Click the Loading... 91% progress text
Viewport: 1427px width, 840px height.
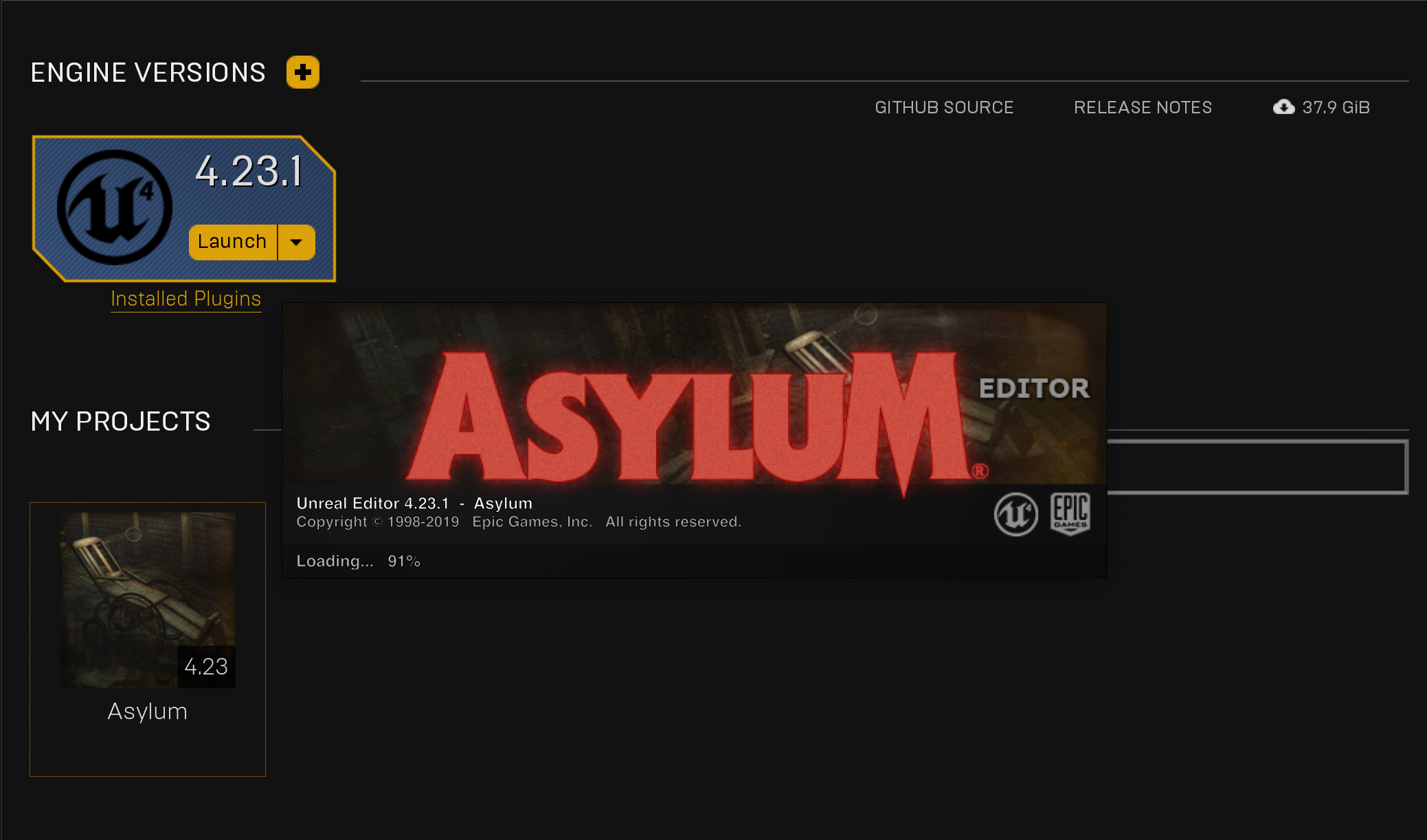[358, 561]
